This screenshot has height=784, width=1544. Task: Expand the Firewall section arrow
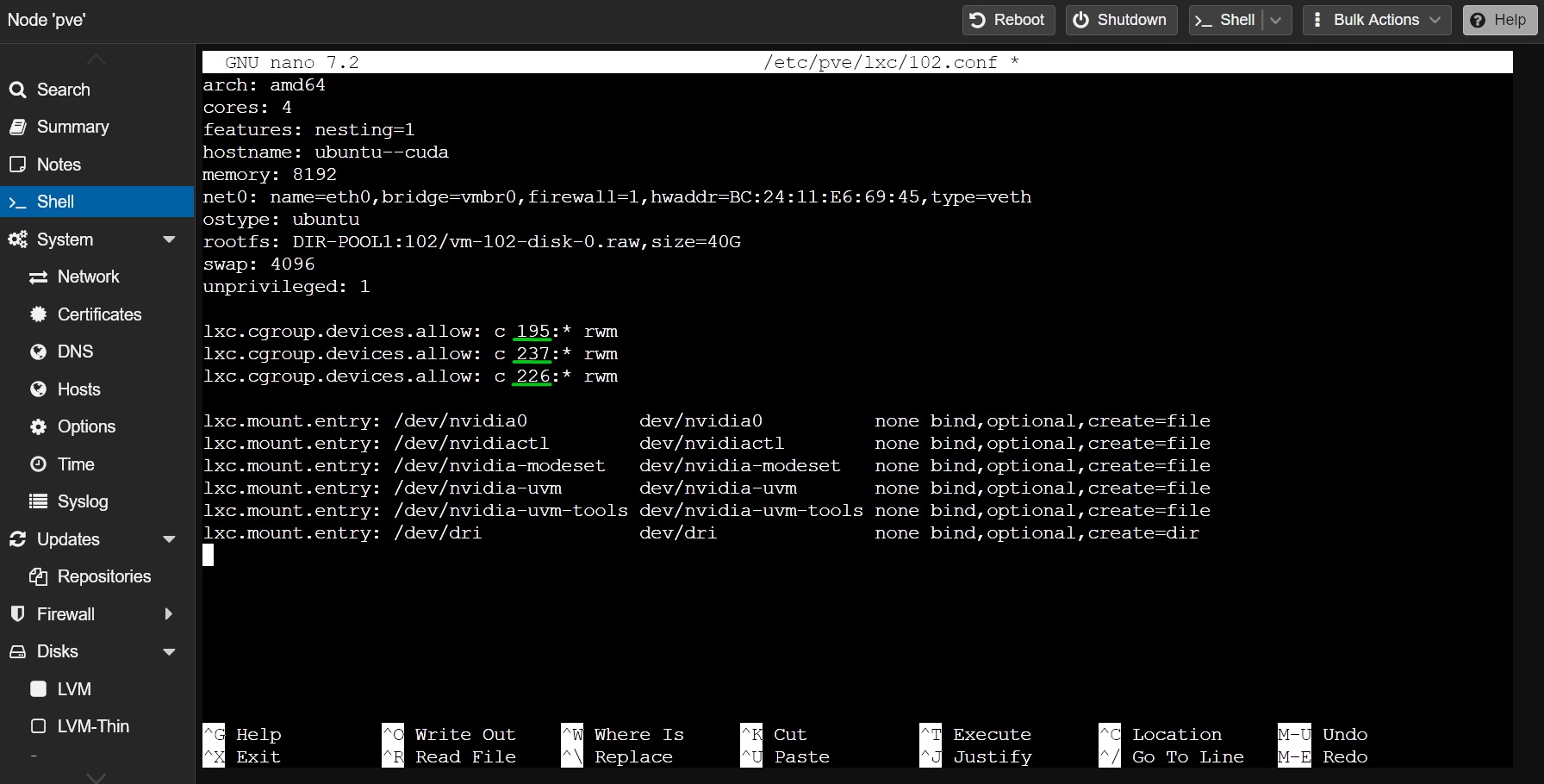coord(169,614)
